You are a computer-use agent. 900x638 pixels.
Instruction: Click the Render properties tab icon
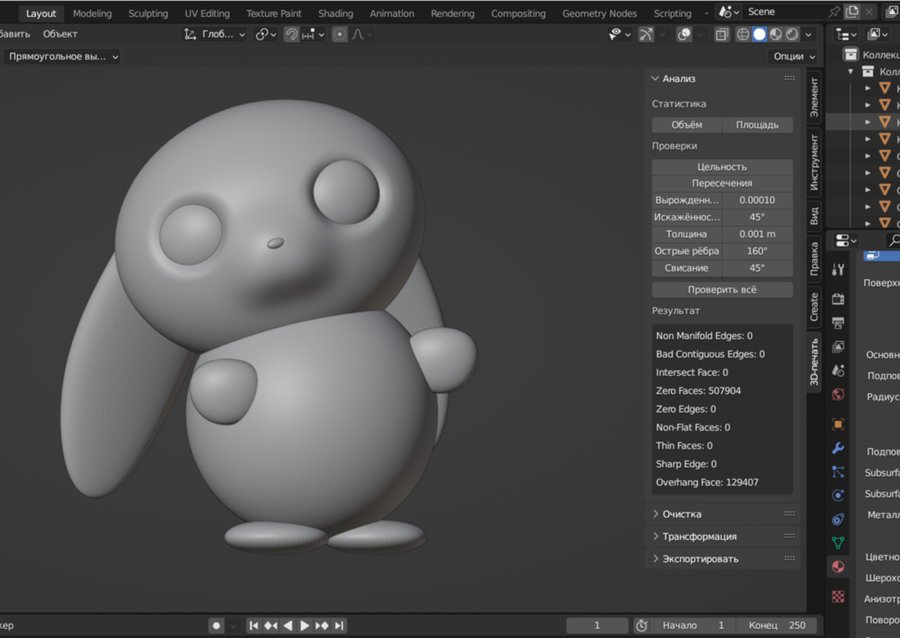[x=838, y=299]
